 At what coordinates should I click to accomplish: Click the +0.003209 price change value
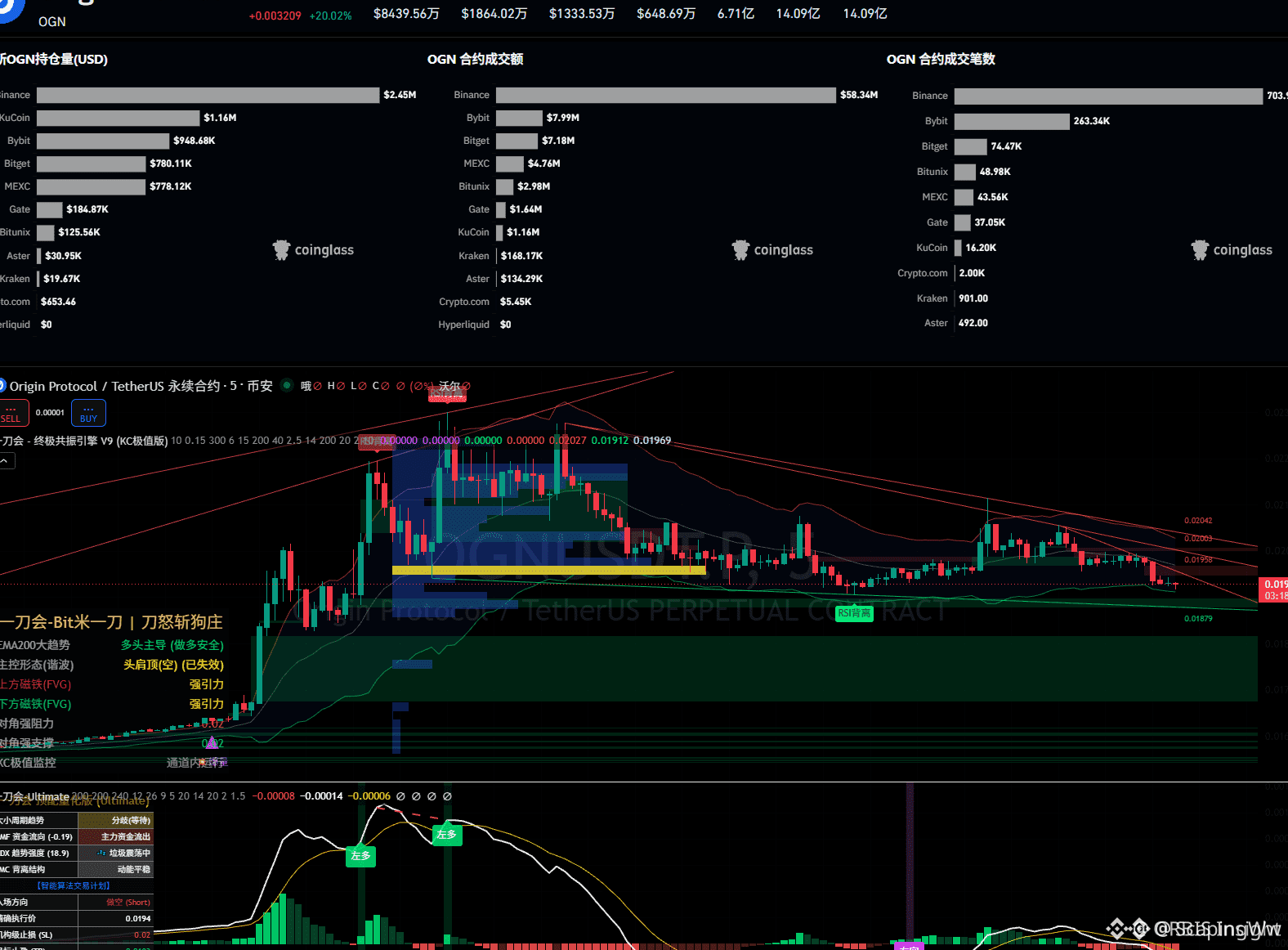[275, 16]
